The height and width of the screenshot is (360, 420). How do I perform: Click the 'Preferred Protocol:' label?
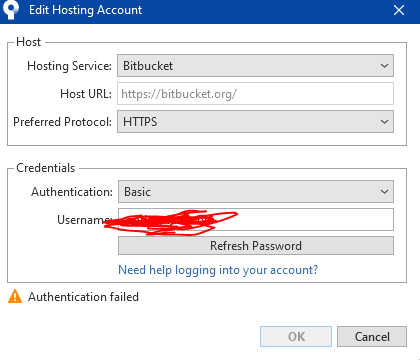pos(62,122)
